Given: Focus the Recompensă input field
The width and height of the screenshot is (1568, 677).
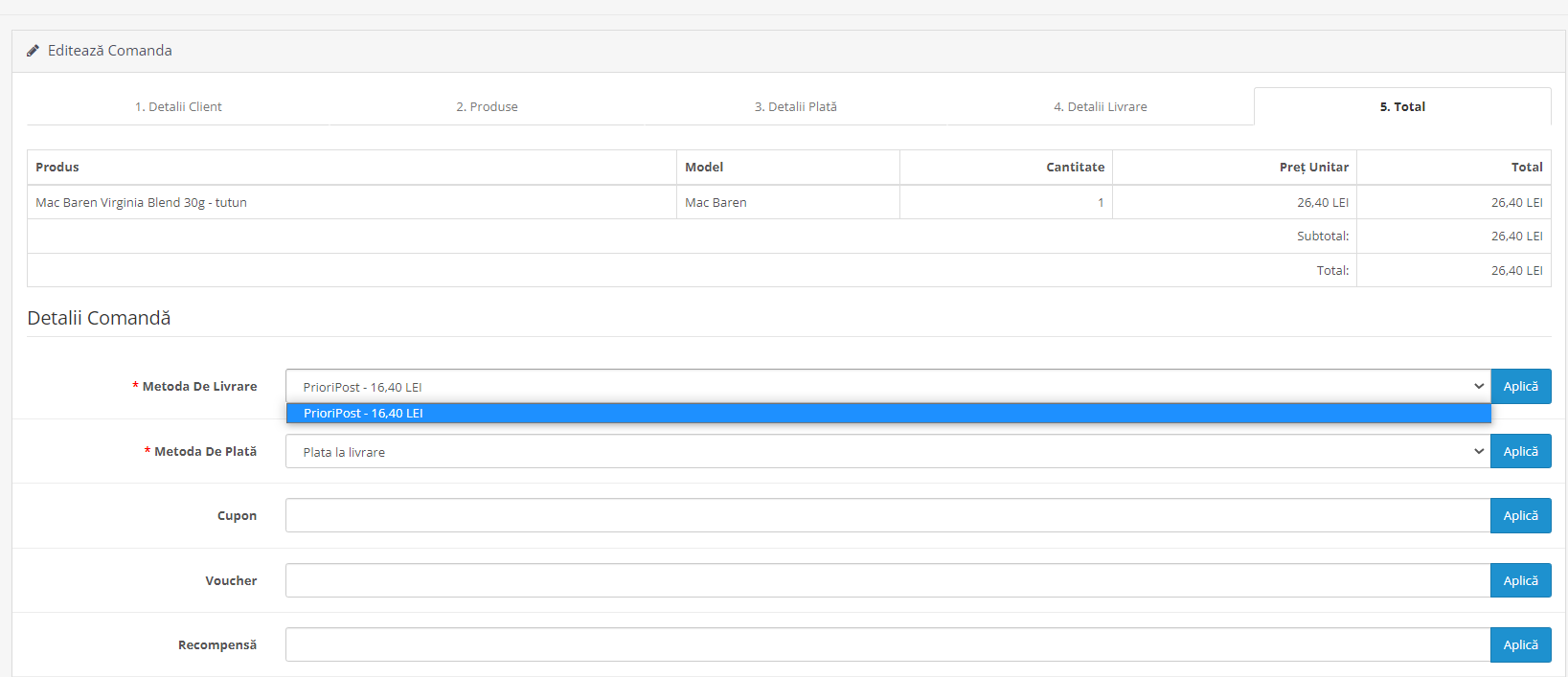Looking at the screenshot, I should tap(888, 644).
